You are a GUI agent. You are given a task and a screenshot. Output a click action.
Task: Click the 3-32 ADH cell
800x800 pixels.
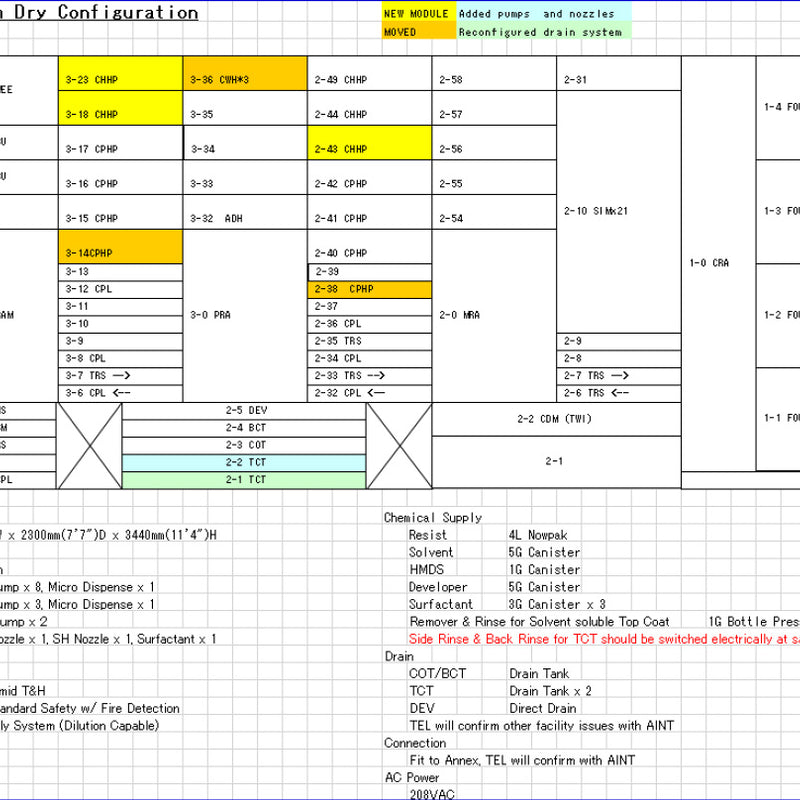click(x=245, y=219)
